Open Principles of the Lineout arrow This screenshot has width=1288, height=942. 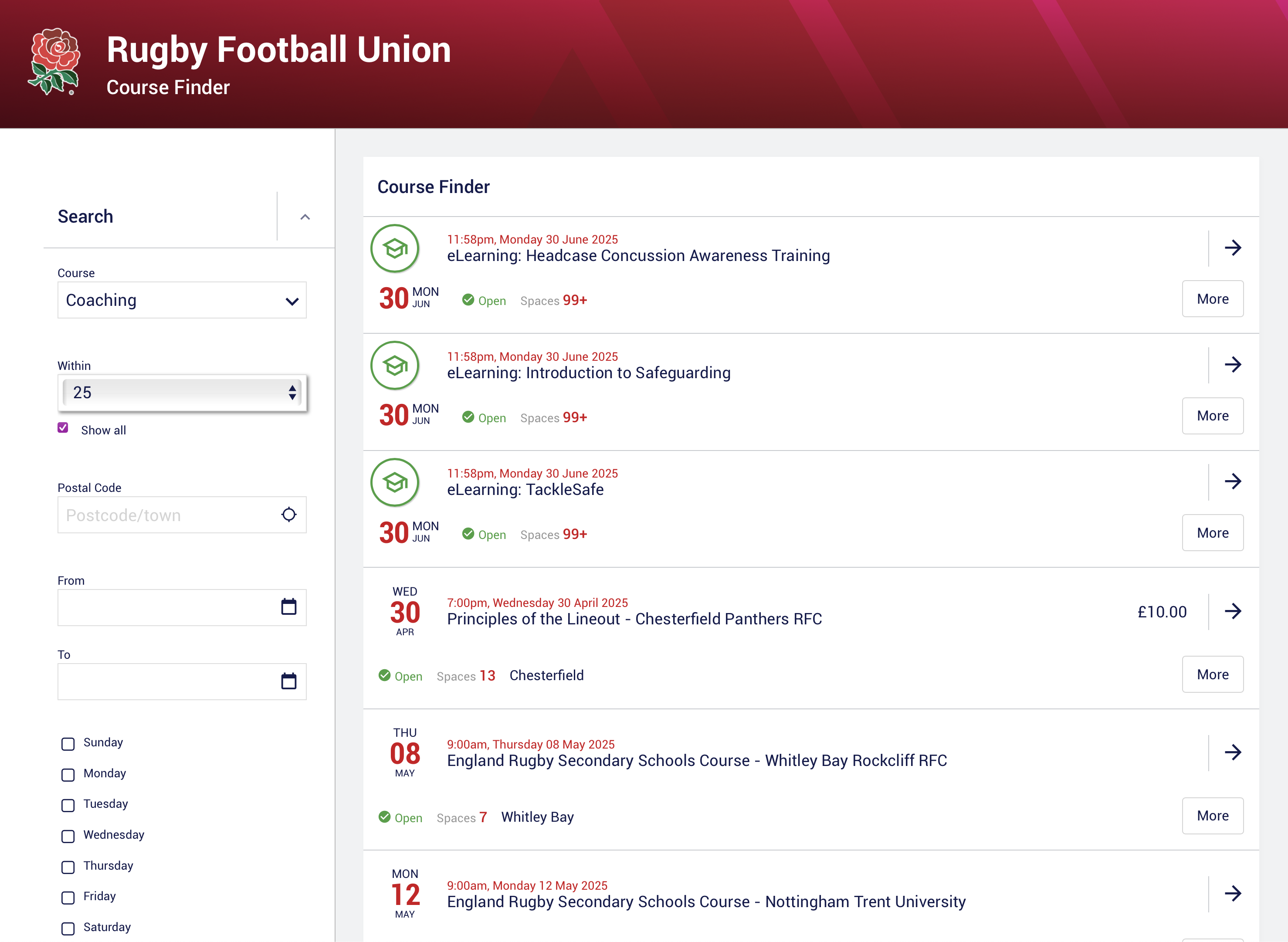click(1233, 612)
